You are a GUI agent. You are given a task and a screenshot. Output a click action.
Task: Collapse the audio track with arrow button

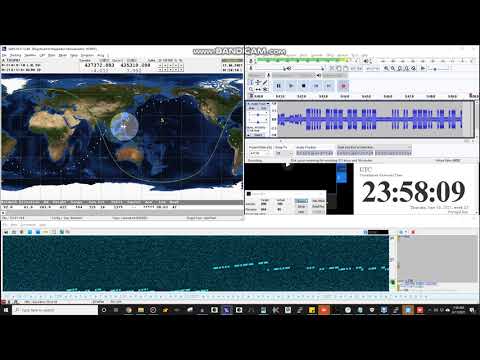(249, 135)
